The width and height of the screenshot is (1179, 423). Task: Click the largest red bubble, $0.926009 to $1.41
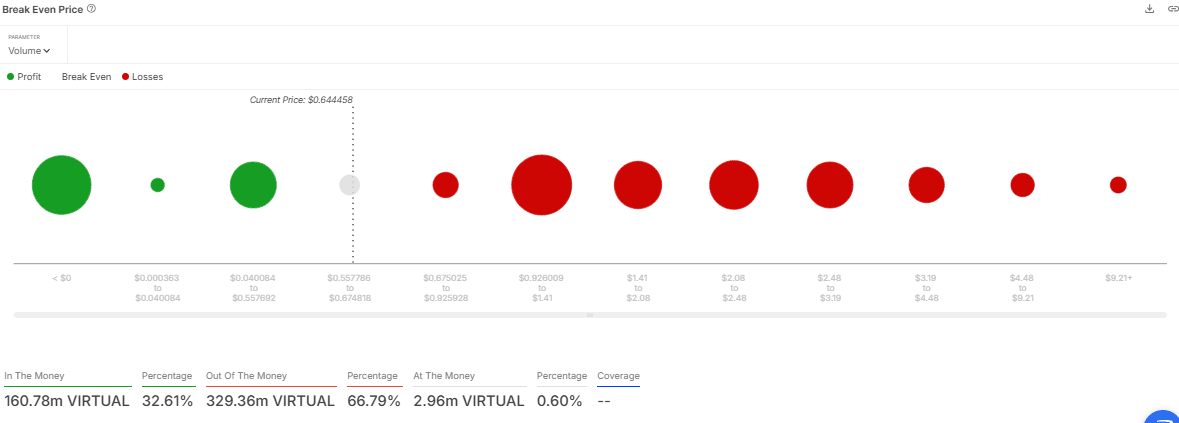541,185
